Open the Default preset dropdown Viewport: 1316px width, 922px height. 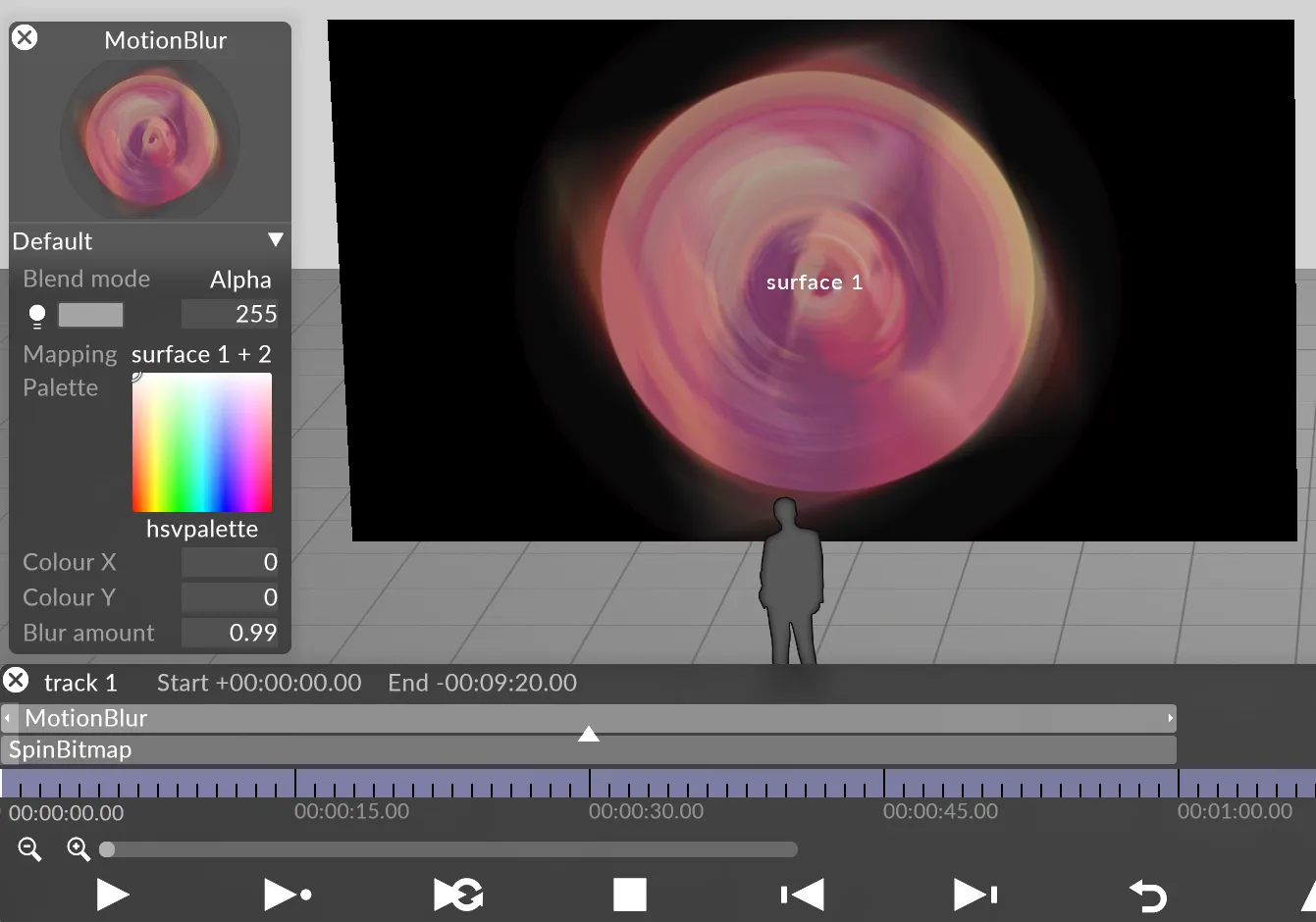147,241
